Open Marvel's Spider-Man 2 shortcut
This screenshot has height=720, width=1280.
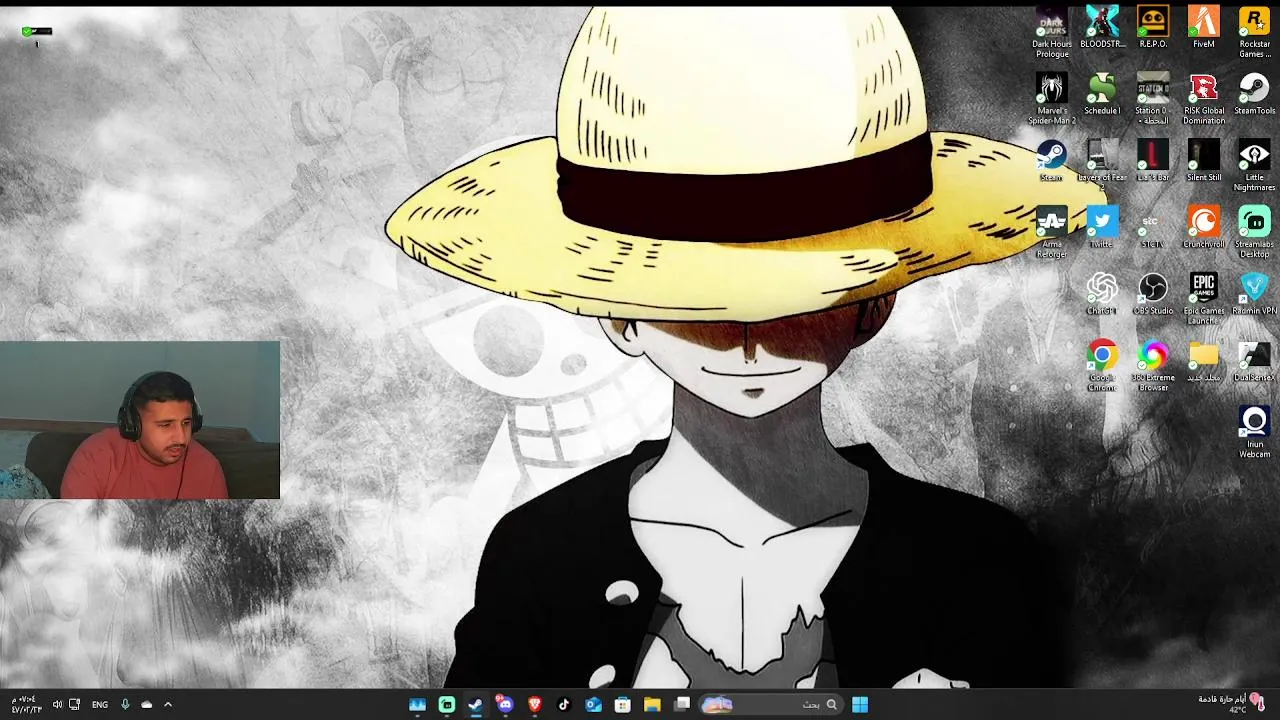click(1052, 99)
